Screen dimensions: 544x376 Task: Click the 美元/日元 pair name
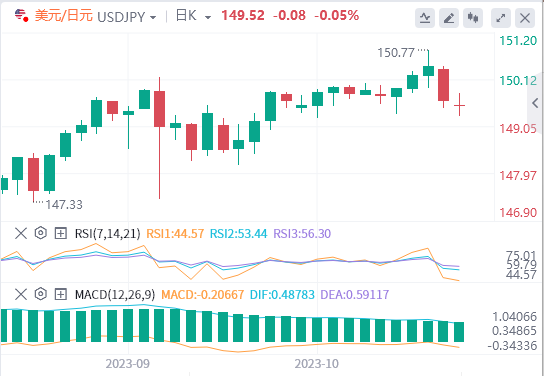click(63, 16)
